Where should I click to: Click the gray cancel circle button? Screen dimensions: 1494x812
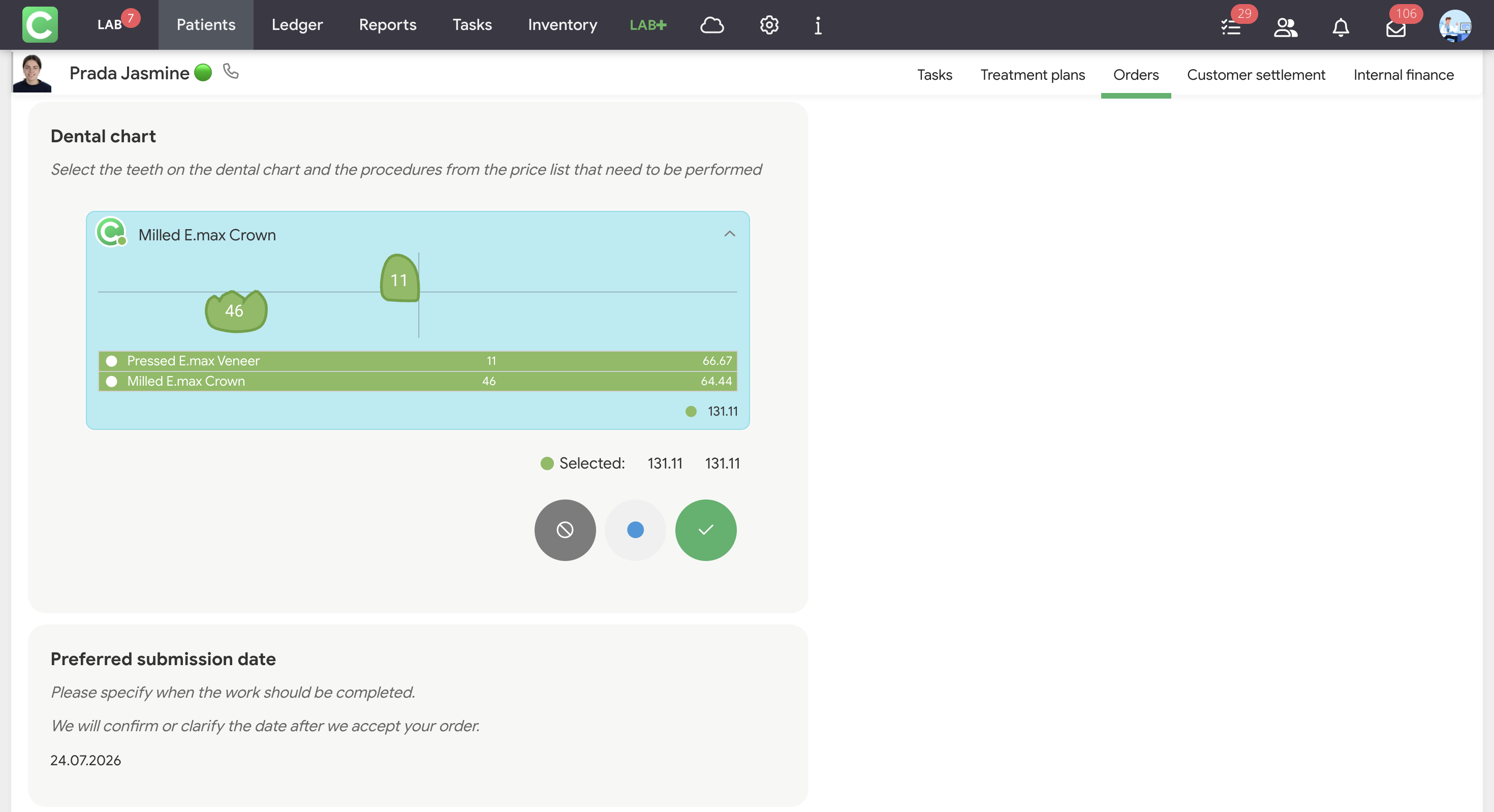point(565,530)
